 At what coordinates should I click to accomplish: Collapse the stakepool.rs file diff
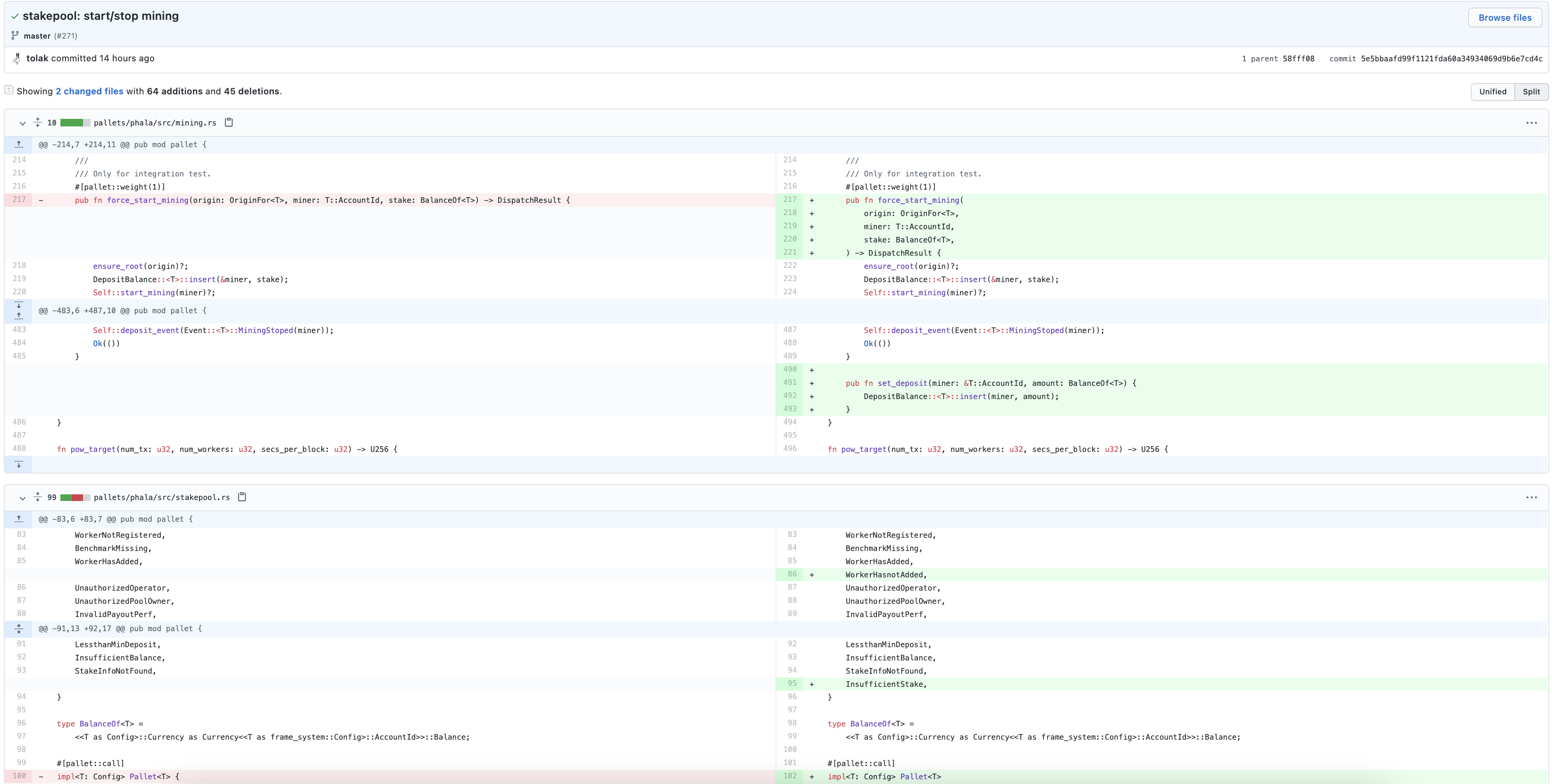[22, 498]
